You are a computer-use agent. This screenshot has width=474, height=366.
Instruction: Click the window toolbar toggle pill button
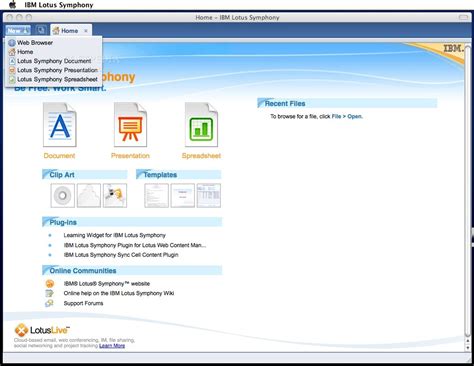pos(463,17)
